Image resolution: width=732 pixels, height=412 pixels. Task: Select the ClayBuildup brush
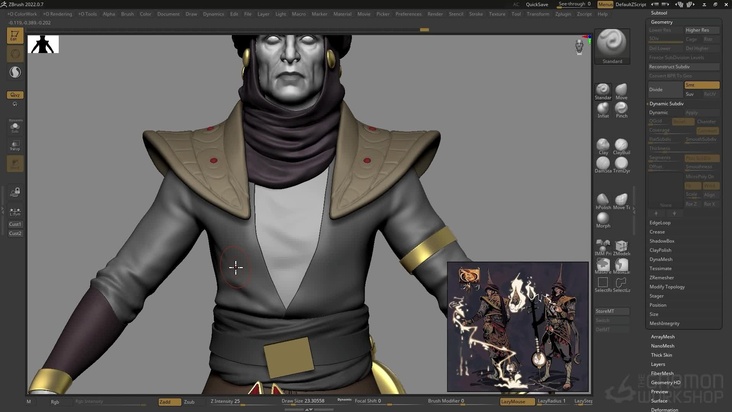click(621, 146)
